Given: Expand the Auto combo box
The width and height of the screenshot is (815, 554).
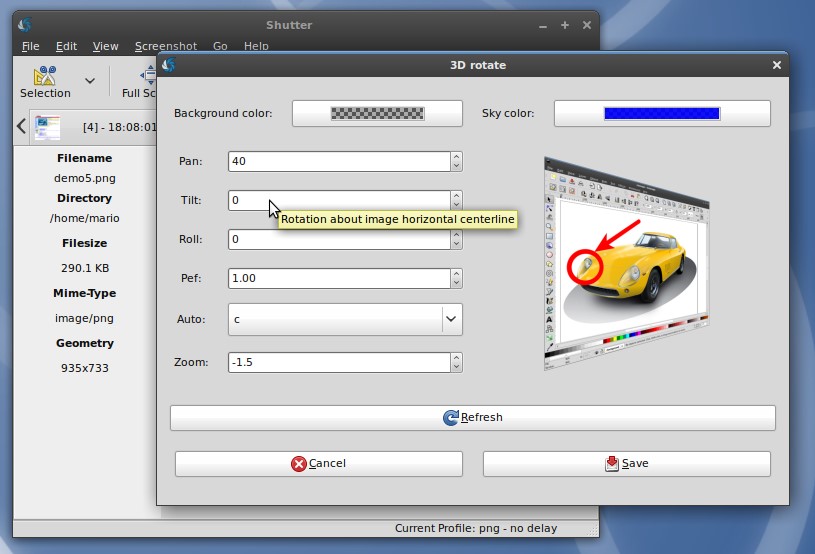Looking at the screenshot, I should pyautogui.click(x=451, y=320).
